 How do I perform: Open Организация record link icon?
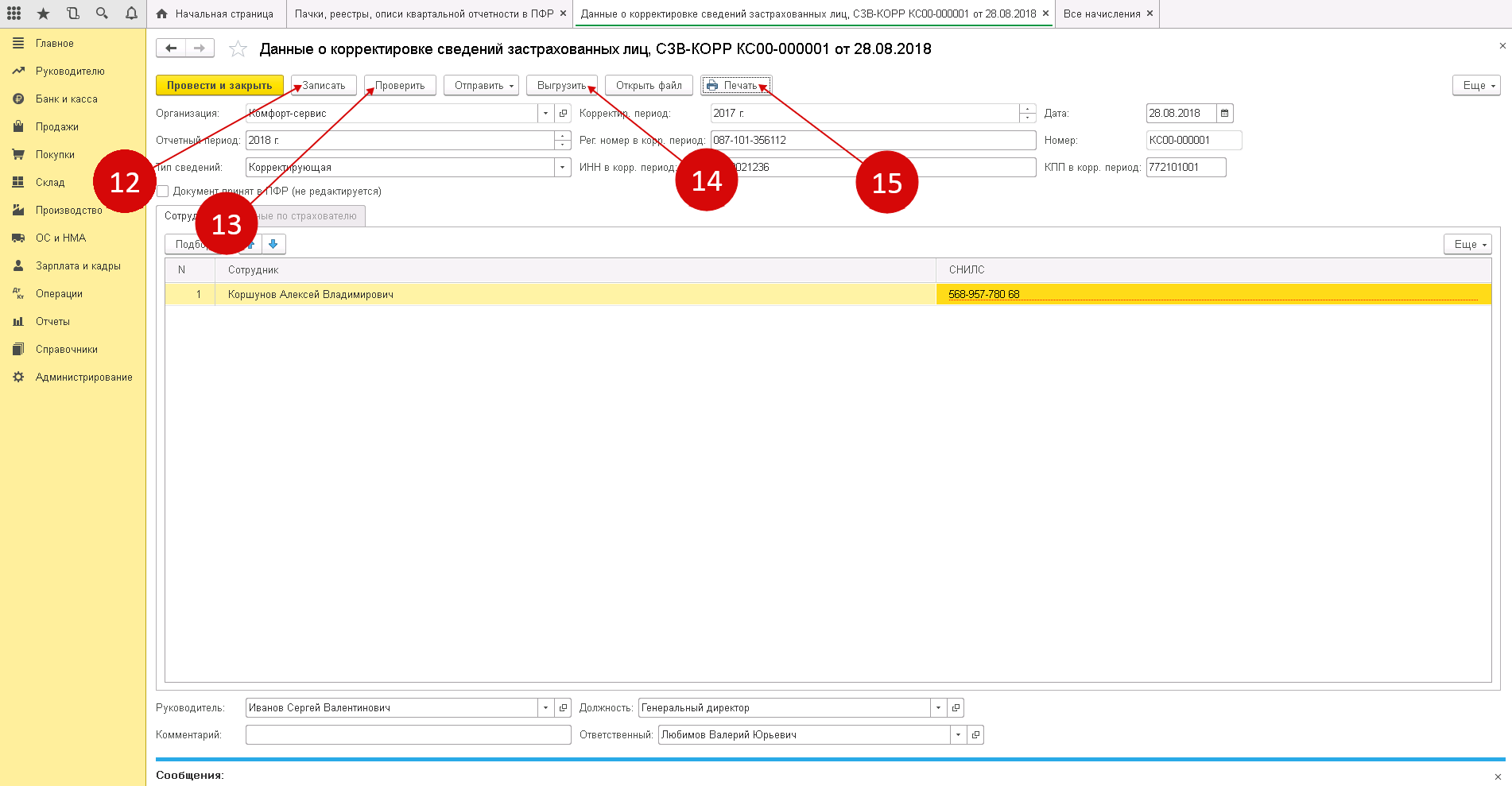click(x=563, y=114)
